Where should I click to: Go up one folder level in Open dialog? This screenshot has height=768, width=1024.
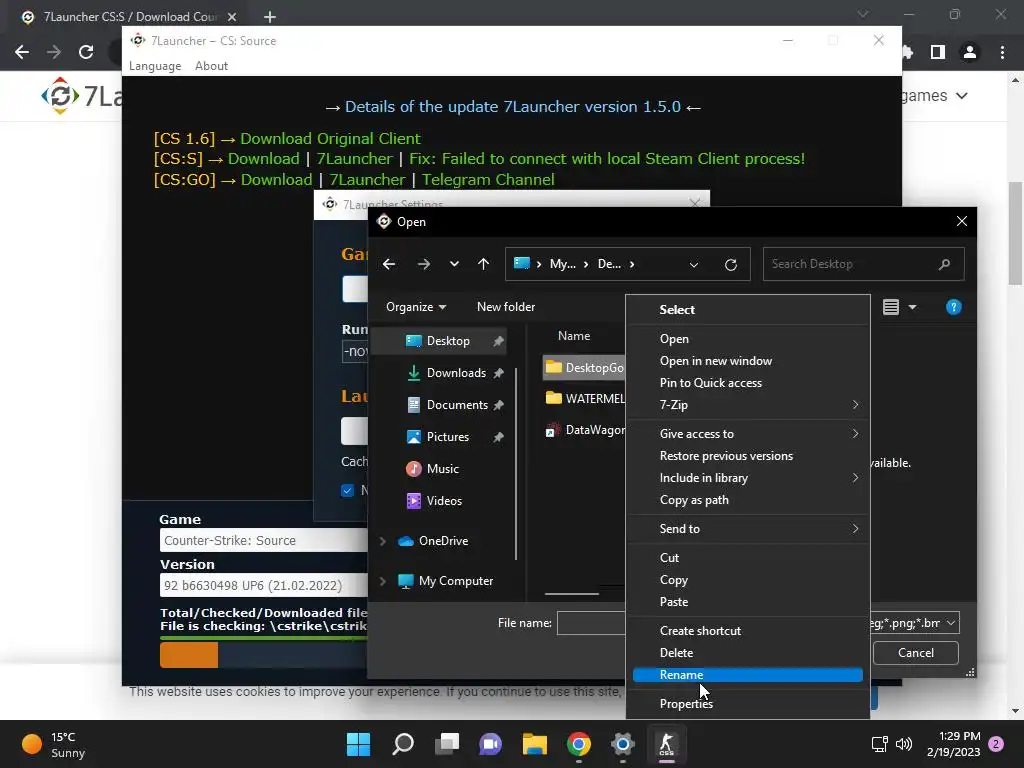point(483,264)
